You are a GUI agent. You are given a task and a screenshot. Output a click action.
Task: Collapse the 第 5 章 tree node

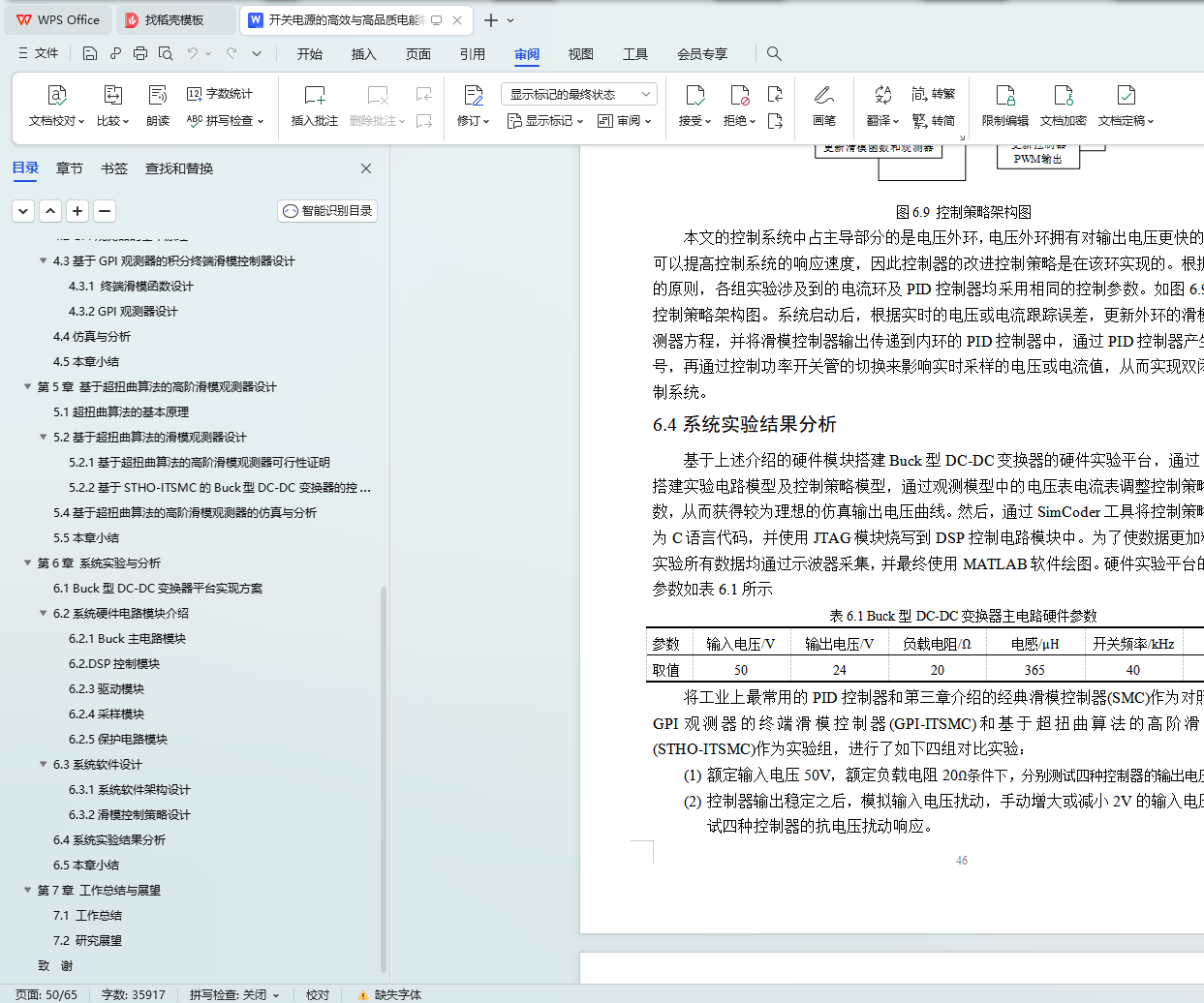27,386
